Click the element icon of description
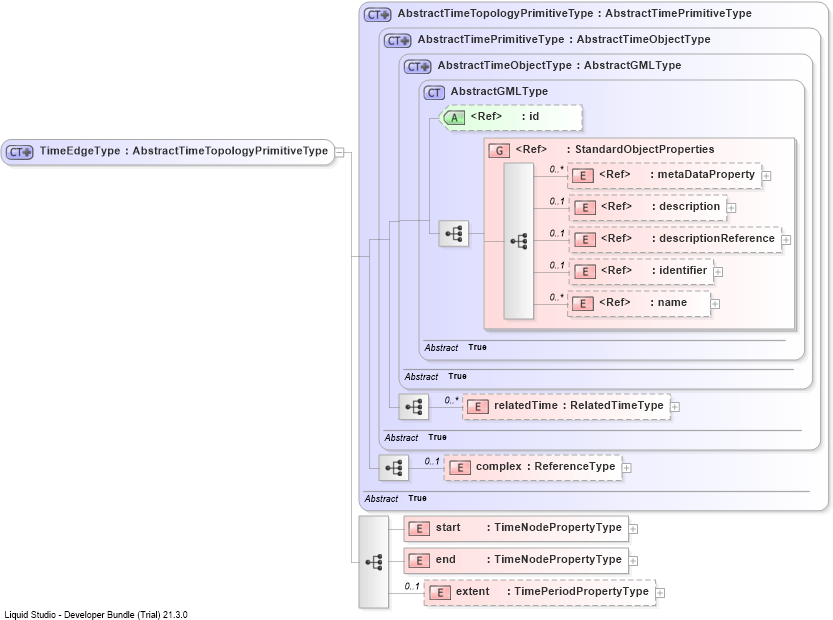 585,208
